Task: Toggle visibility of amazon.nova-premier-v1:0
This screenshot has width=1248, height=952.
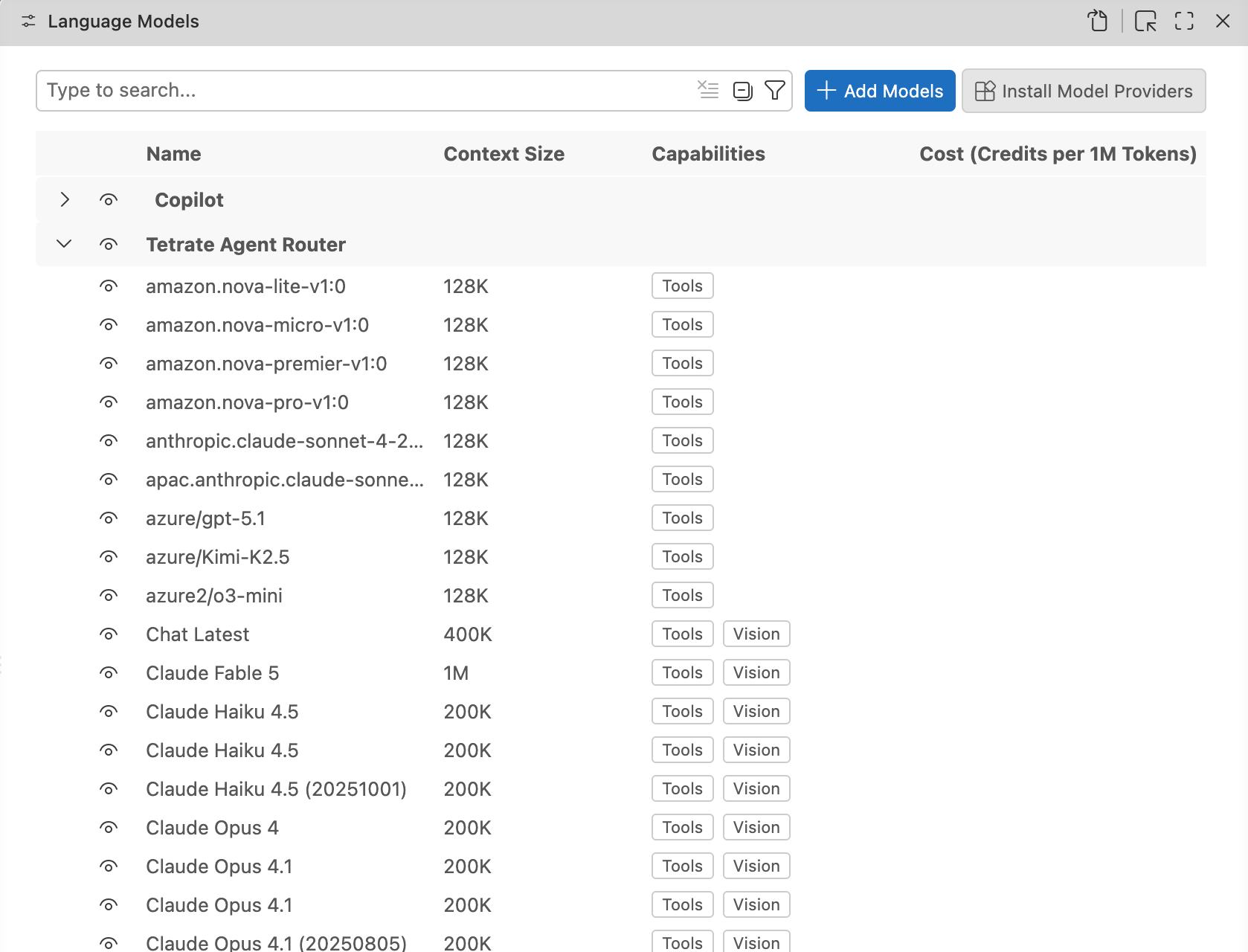Action: pos(109,363)
